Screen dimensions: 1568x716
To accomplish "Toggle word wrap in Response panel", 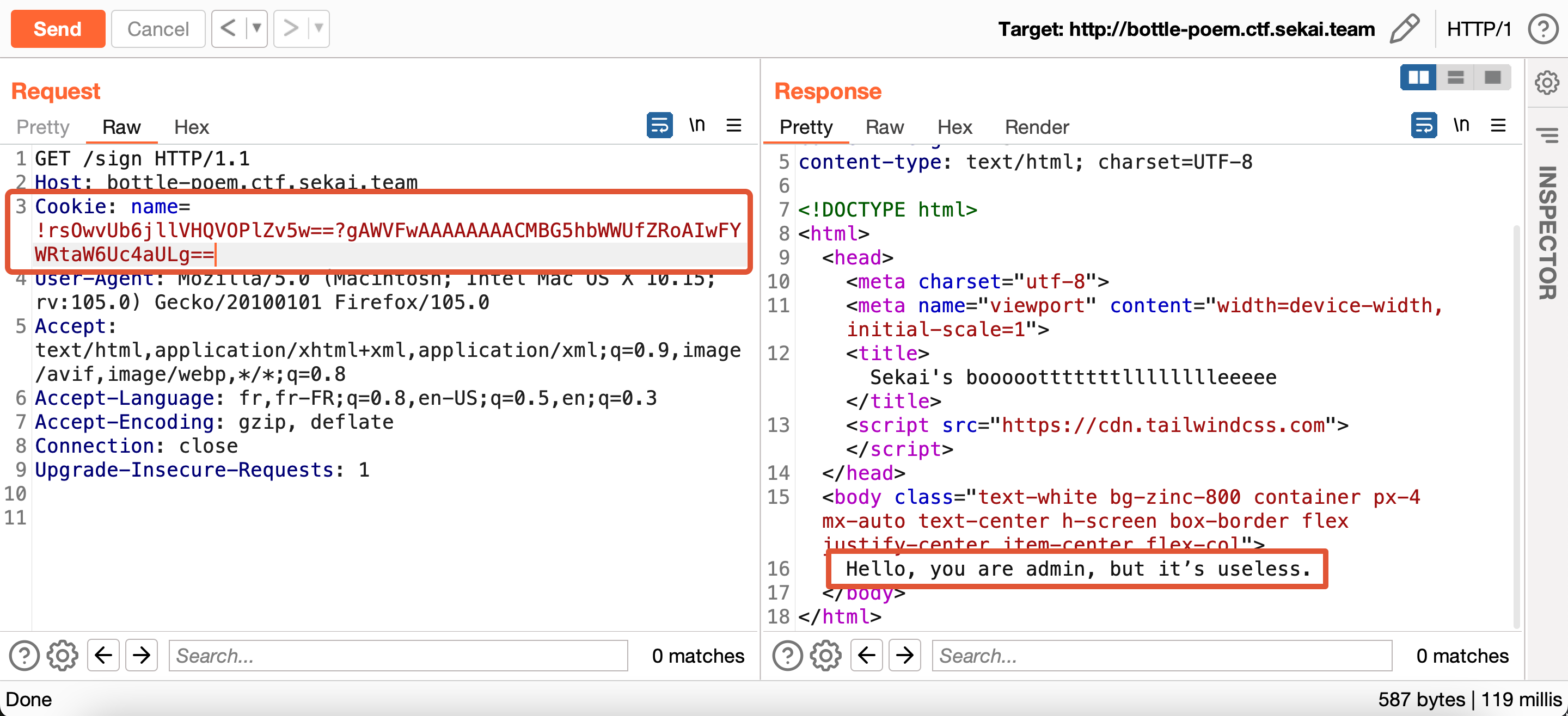I will (1424, 125).
